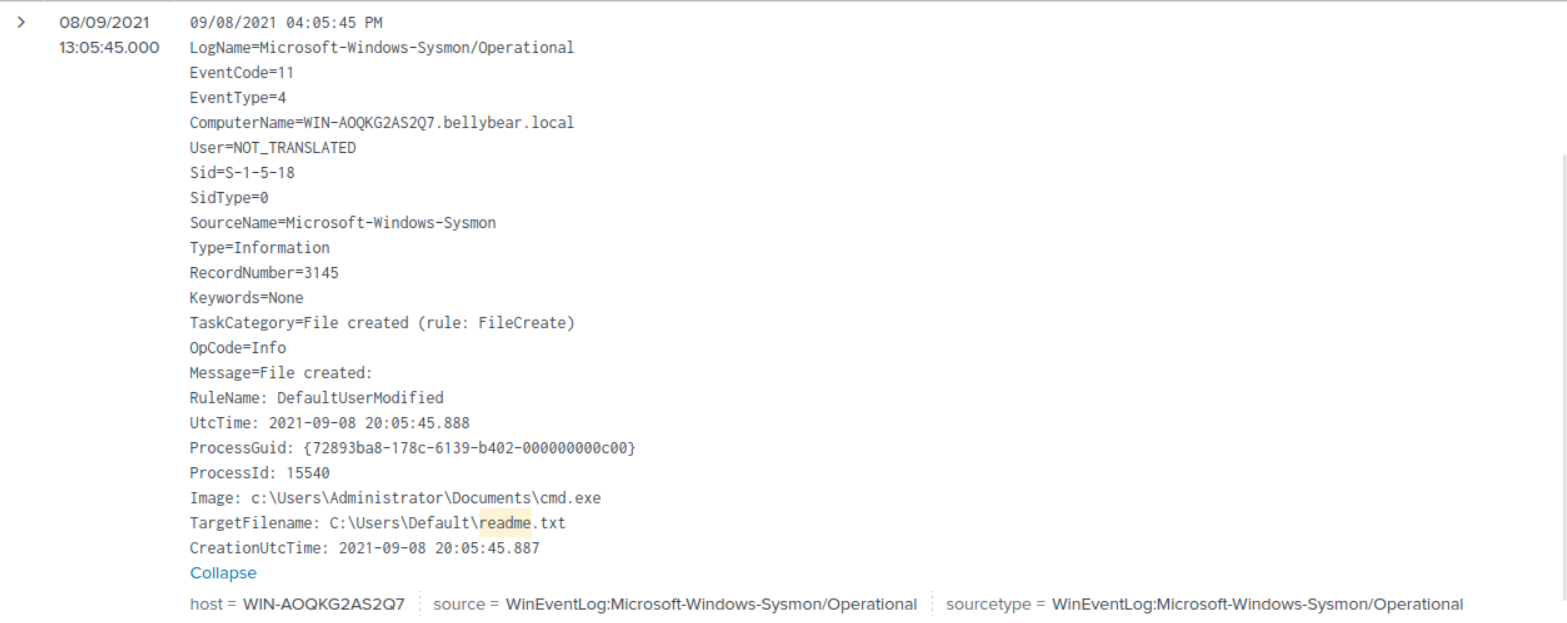Click the highlighted readme term in TargetFilename
Image resolution: width=1567 pixels, height=623 pixels.
pyautogui.click(x=505, y=523)
